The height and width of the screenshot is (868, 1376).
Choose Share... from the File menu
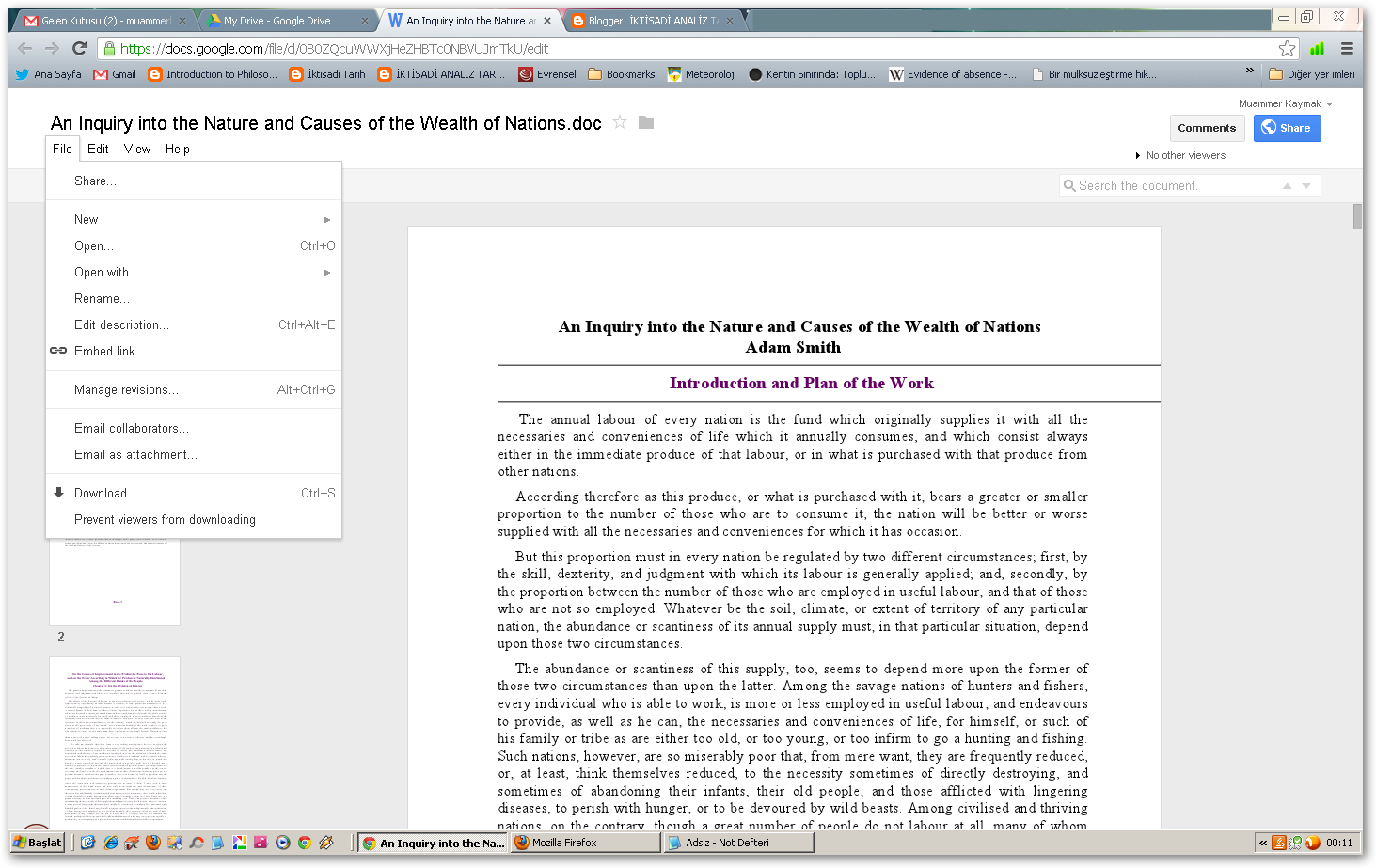194,181
